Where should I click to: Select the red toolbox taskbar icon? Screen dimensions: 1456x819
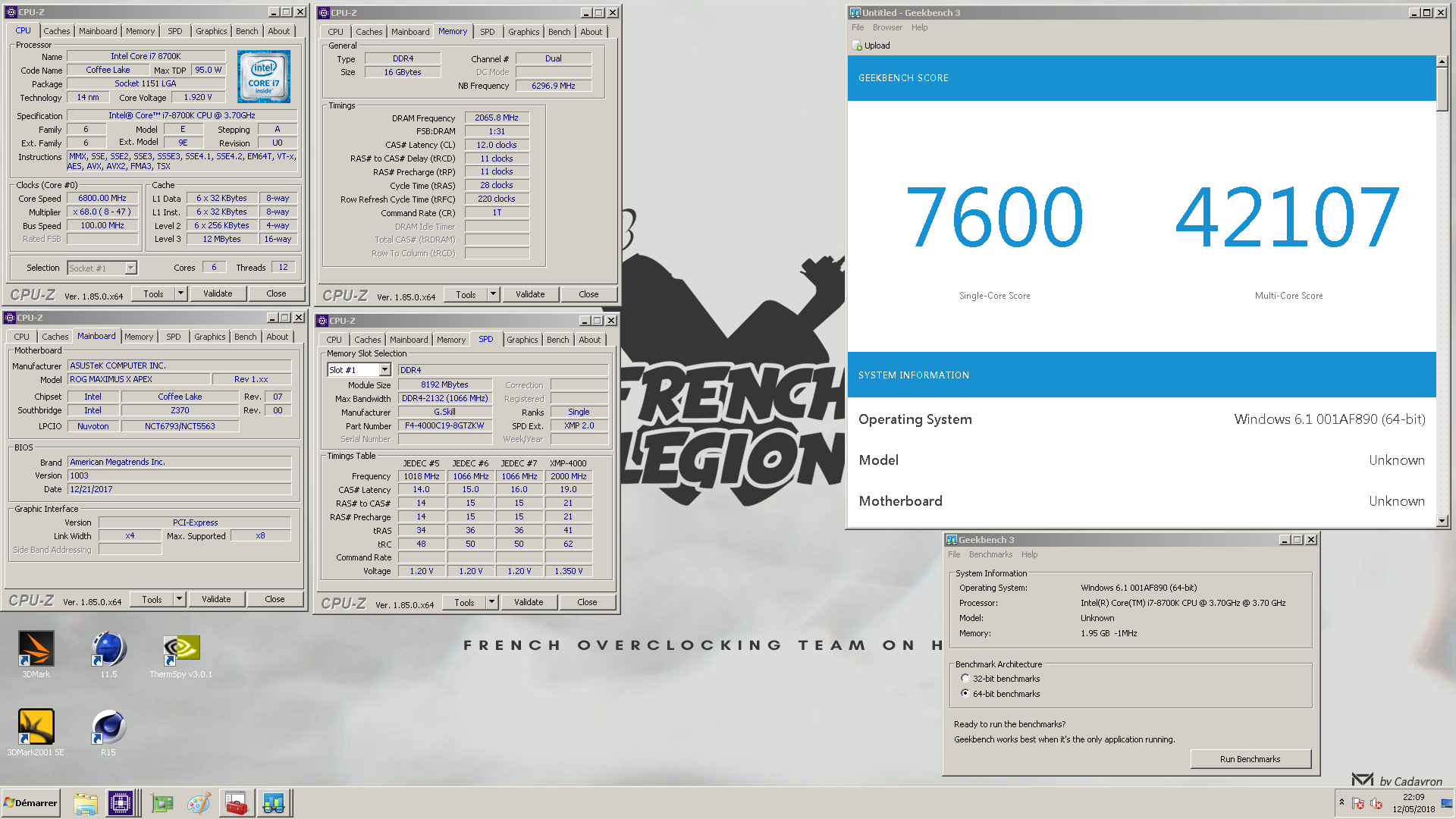click(236, 803)
